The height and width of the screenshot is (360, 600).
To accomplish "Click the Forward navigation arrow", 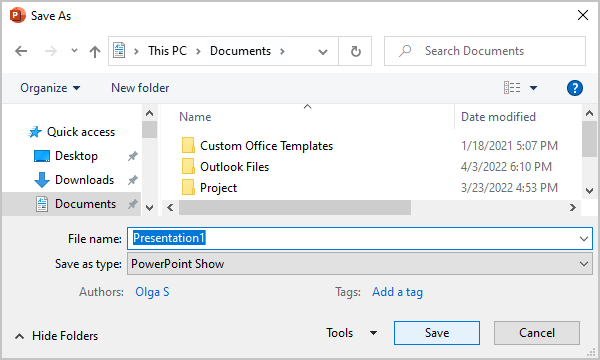I will [51, 51].
